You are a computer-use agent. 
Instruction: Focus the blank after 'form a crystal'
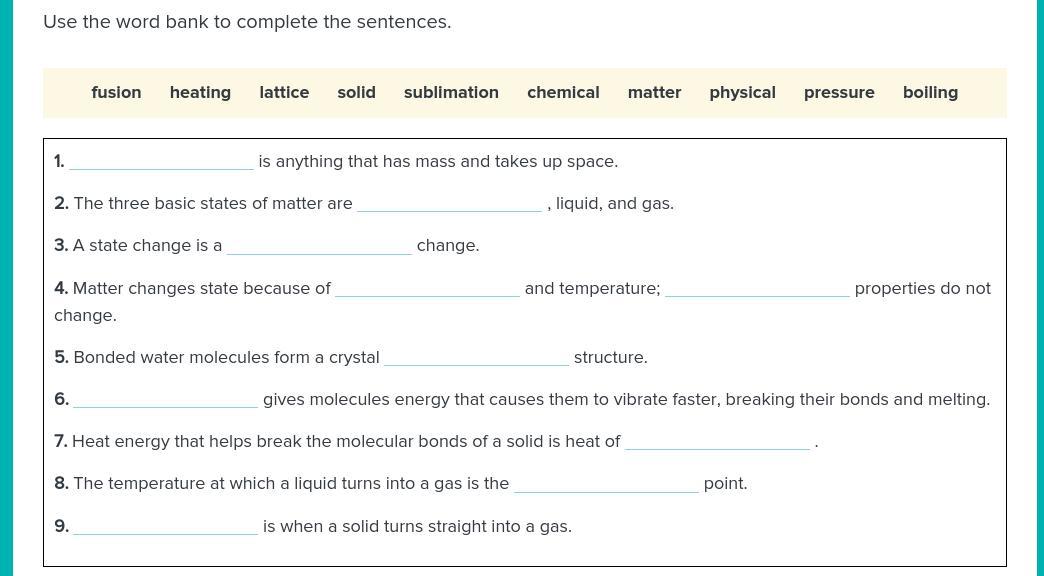tap(477, 357)
